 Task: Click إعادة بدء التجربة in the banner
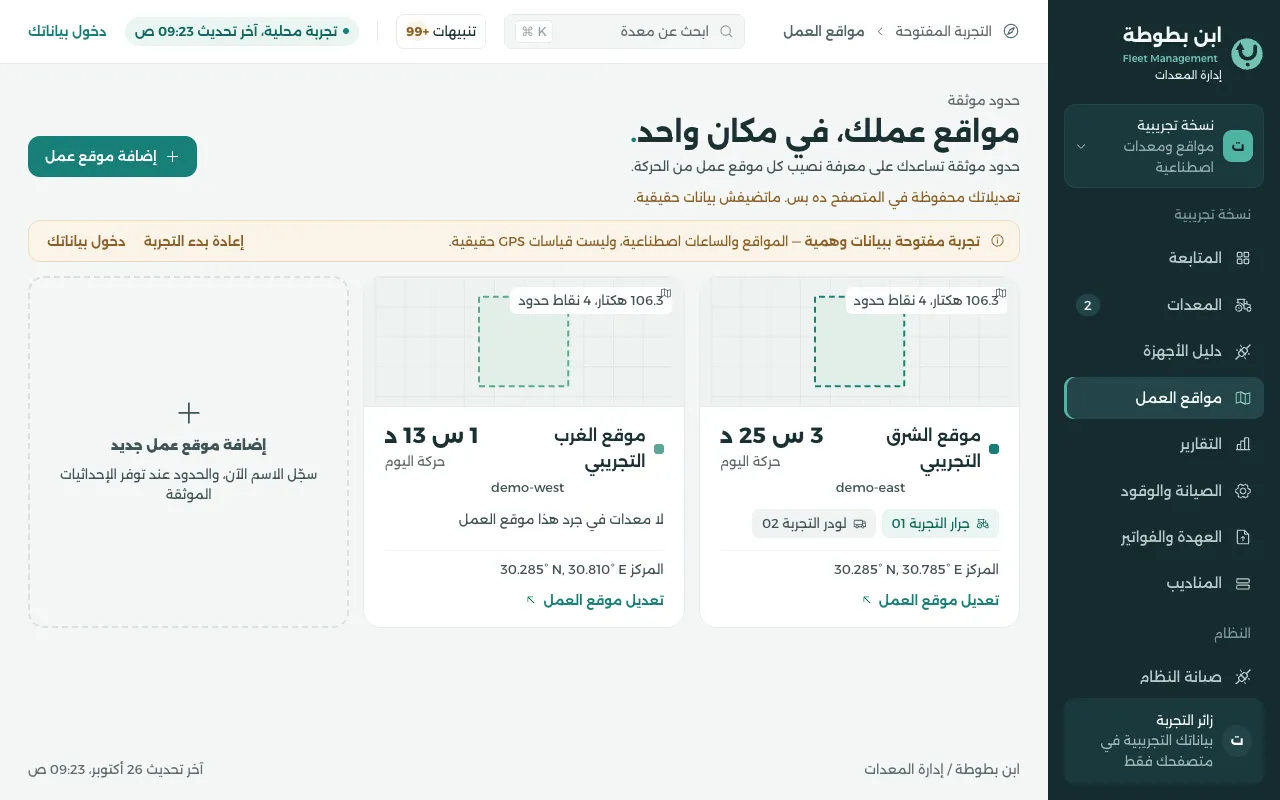tap(194, 241)
